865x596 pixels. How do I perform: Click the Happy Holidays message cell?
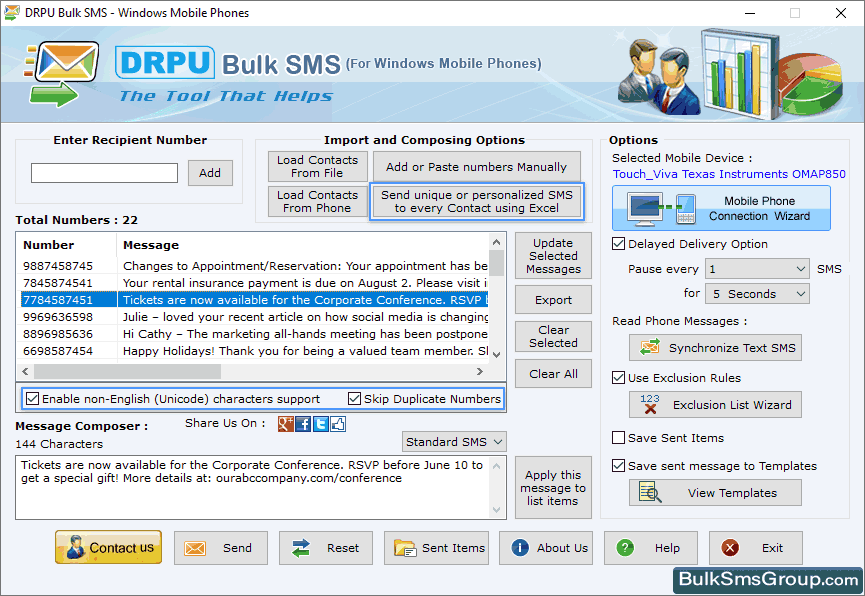coord(305,352)
